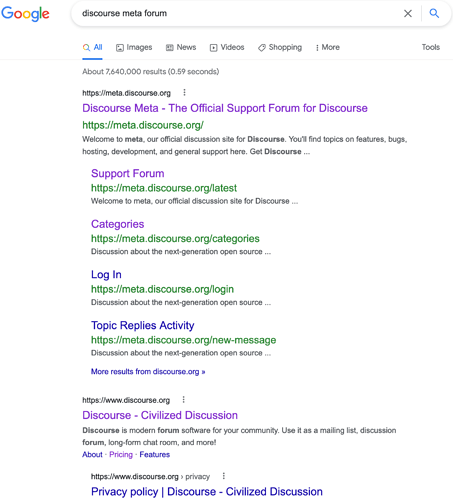This screenshot has width=453, height=500.
Task: Click https://meta.discourse.org/new-message URL
Action: [x=183, y=340]
